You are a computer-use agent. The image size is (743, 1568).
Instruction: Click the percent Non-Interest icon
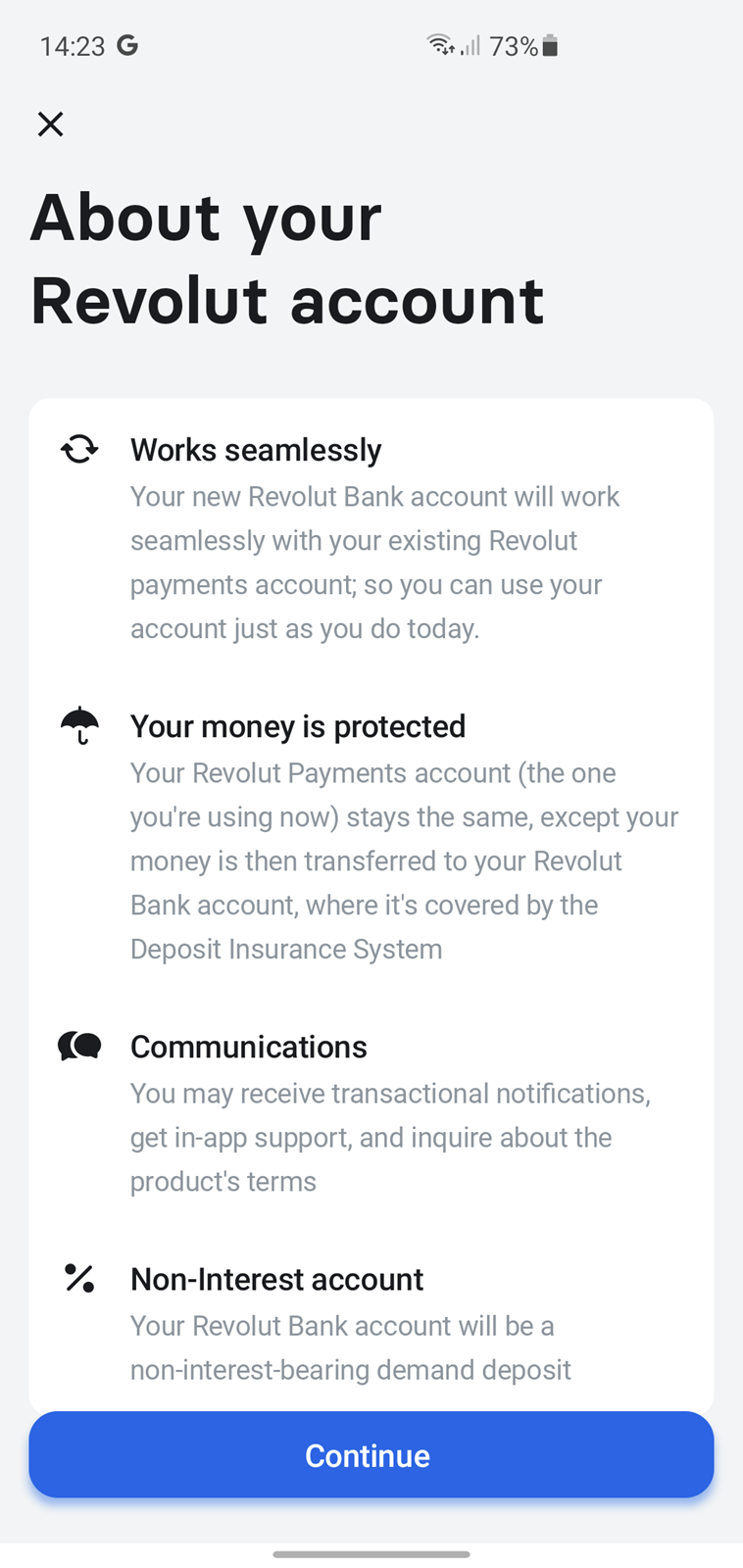(x=79, y=1278)
